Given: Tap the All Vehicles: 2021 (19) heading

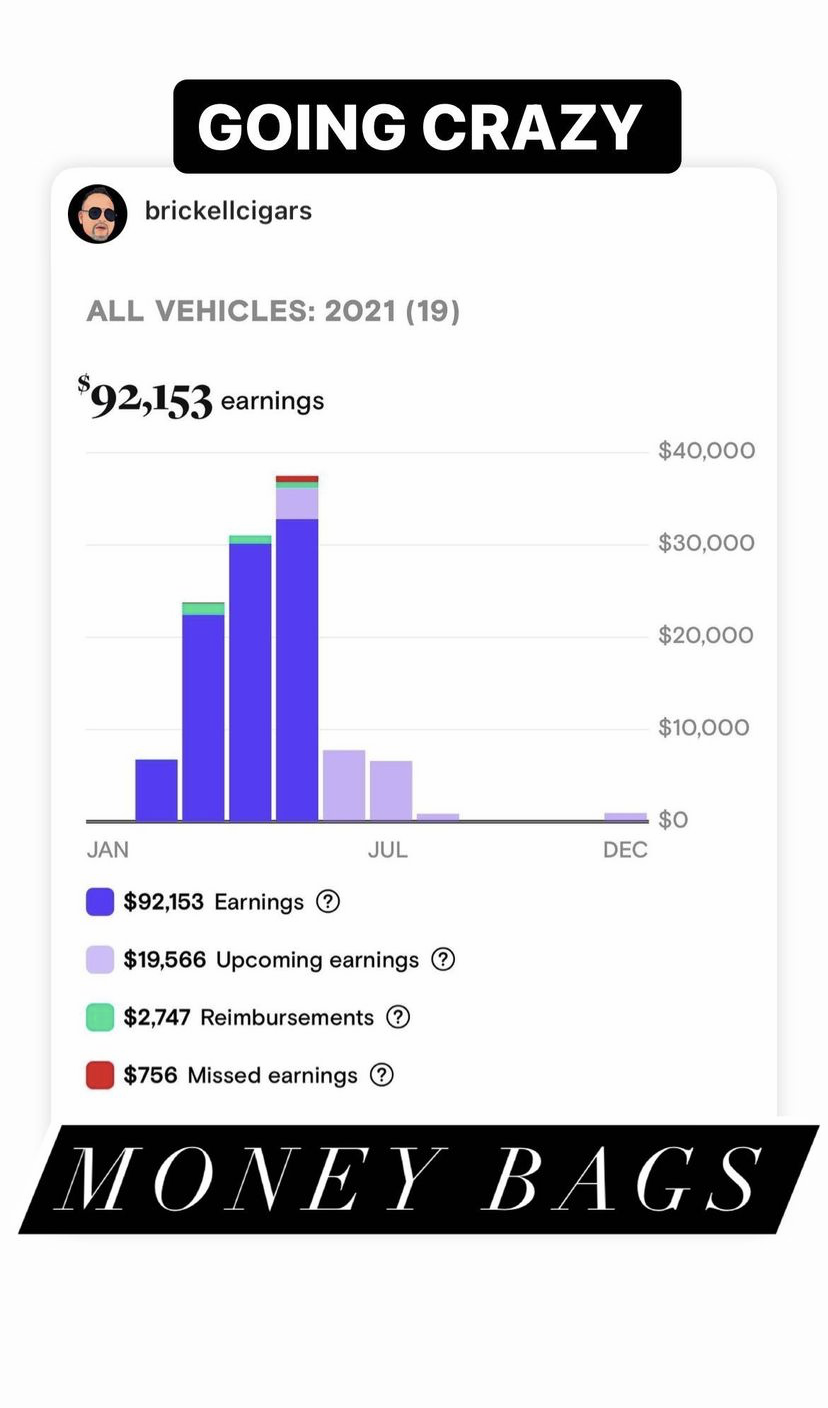Looking at the screenshot, I should 273,312.
